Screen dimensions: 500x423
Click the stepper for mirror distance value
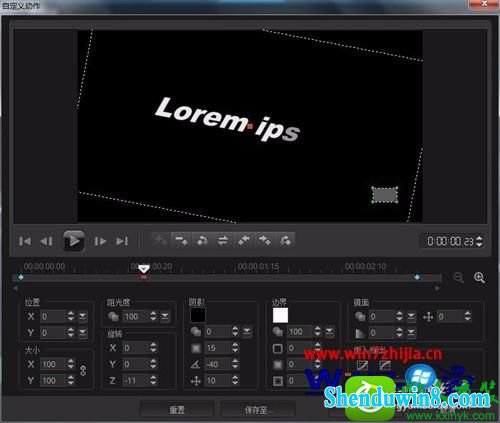[468, 316]
